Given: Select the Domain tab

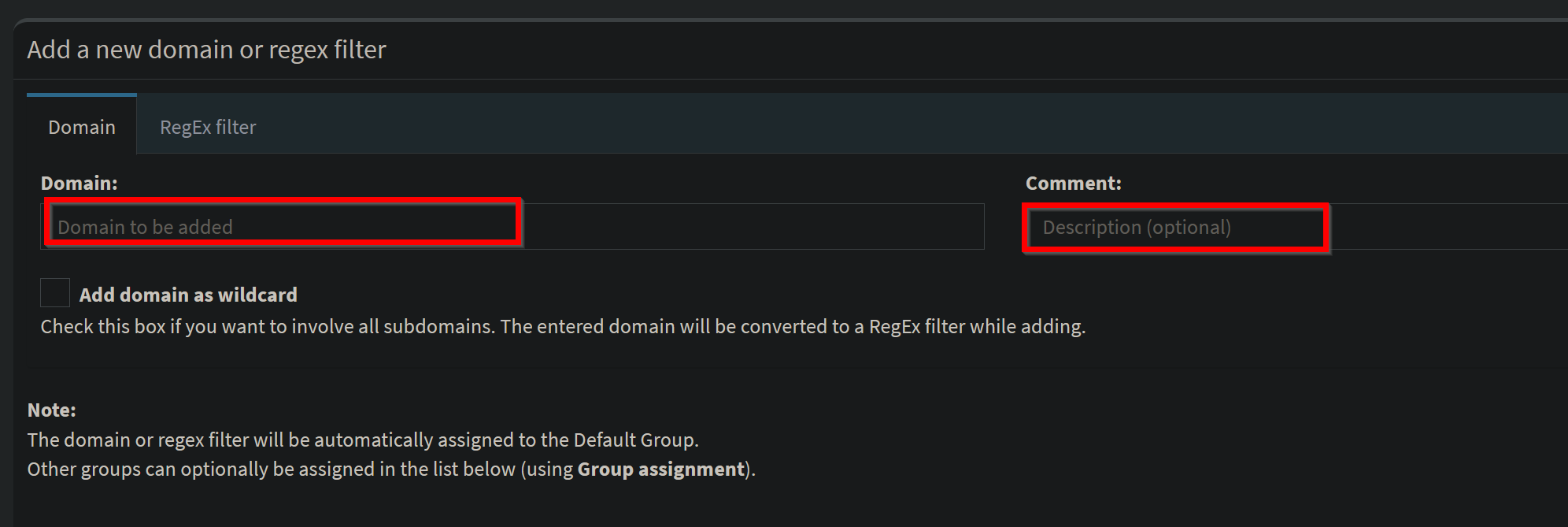Looking at the screenshot, I should click(82, 125).
